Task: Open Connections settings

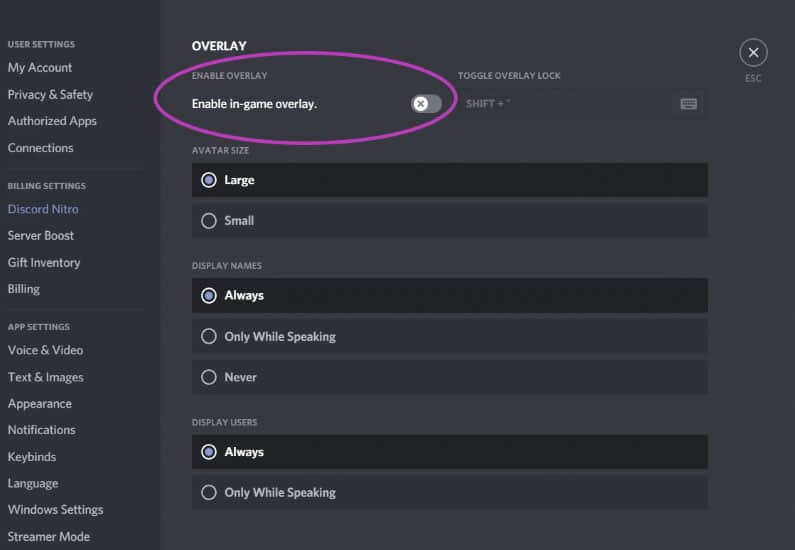Action: 41,148
